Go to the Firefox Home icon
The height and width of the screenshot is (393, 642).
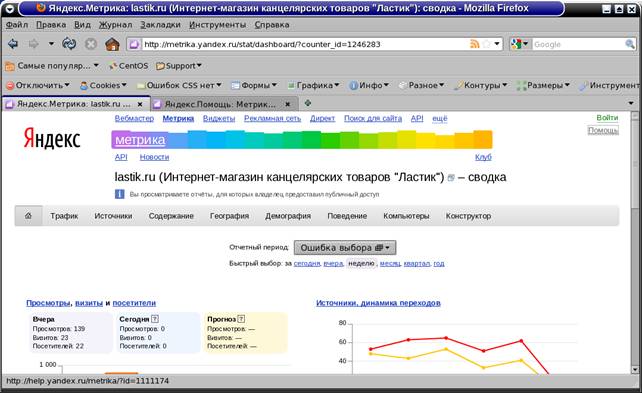(x=112, y=44)
